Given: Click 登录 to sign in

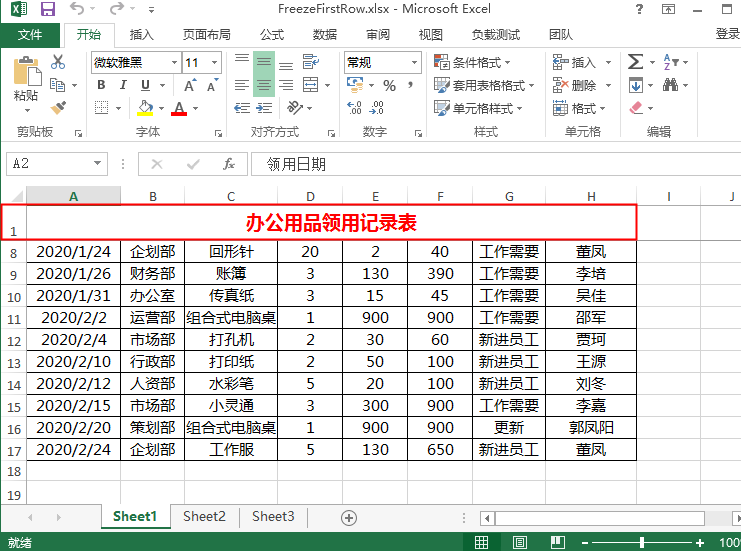Looking at the screenshot, I should coord(728,34).
